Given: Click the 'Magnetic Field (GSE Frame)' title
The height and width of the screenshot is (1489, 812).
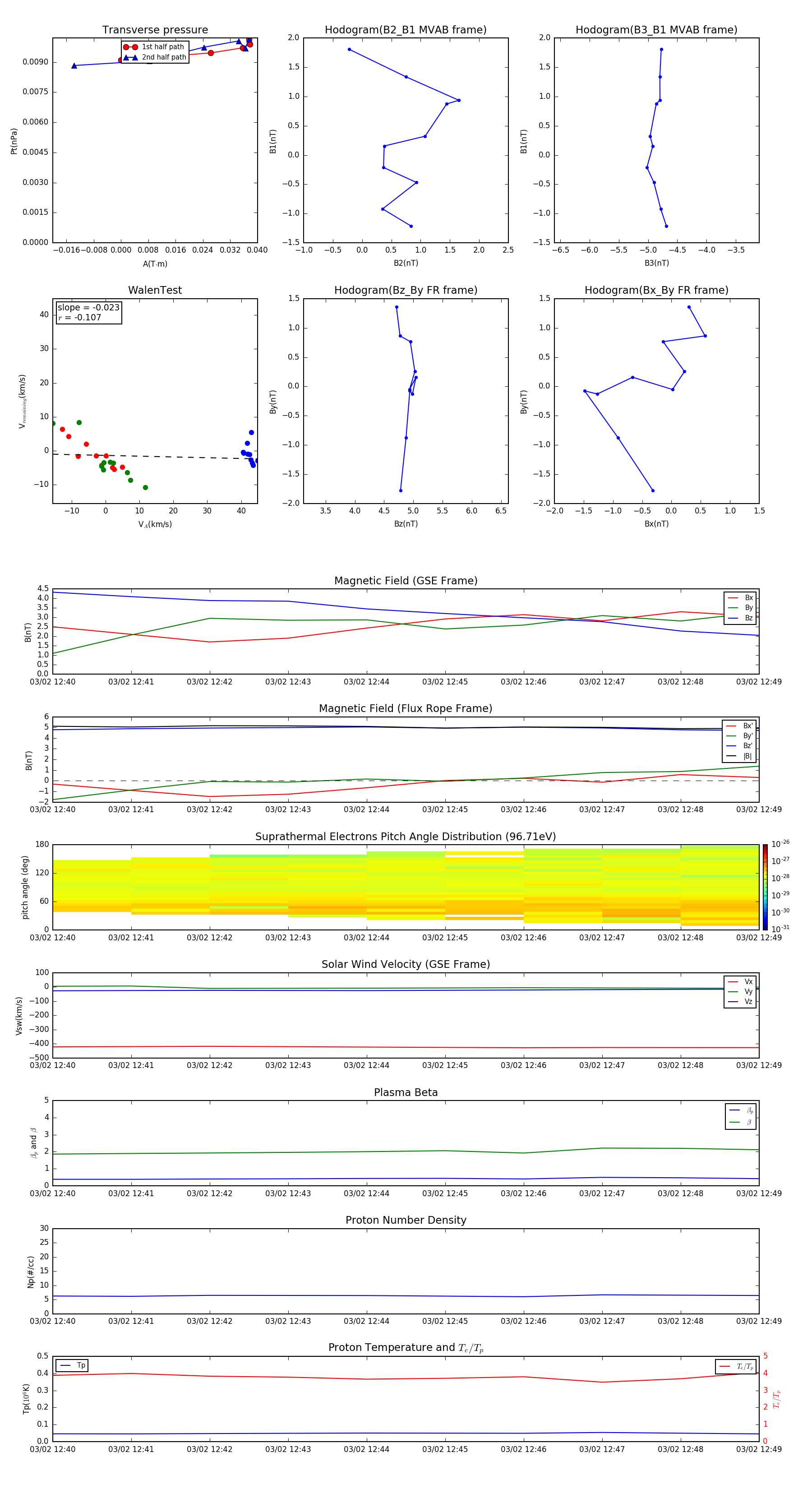Looking at the screenshot, I should (406, 581).
